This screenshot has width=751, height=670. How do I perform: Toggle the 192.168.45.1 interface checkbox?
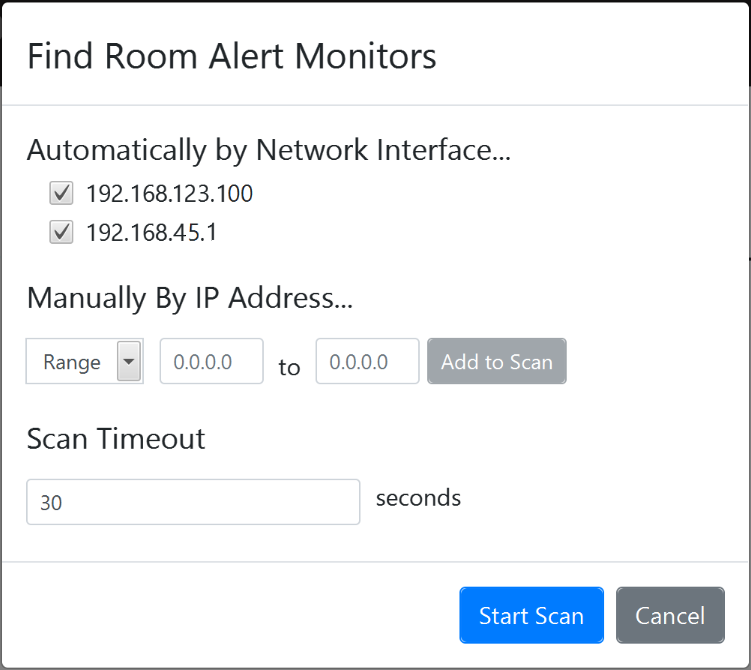click(62, 233)
